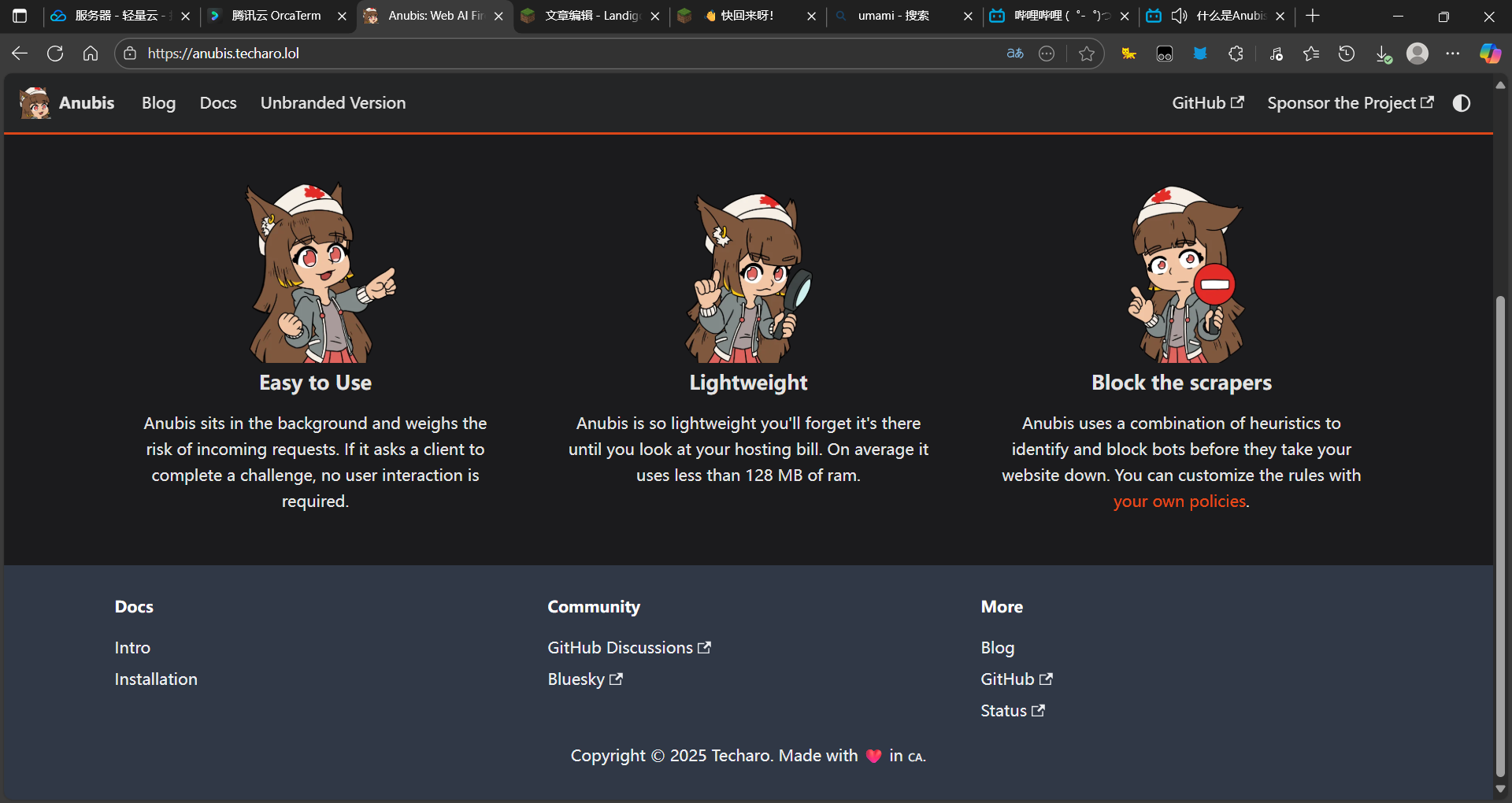Image resolution: width=1512 pixels, height=803 pixels.
Task: Open browser history clock icon
Action: (x=1347, y=54)
